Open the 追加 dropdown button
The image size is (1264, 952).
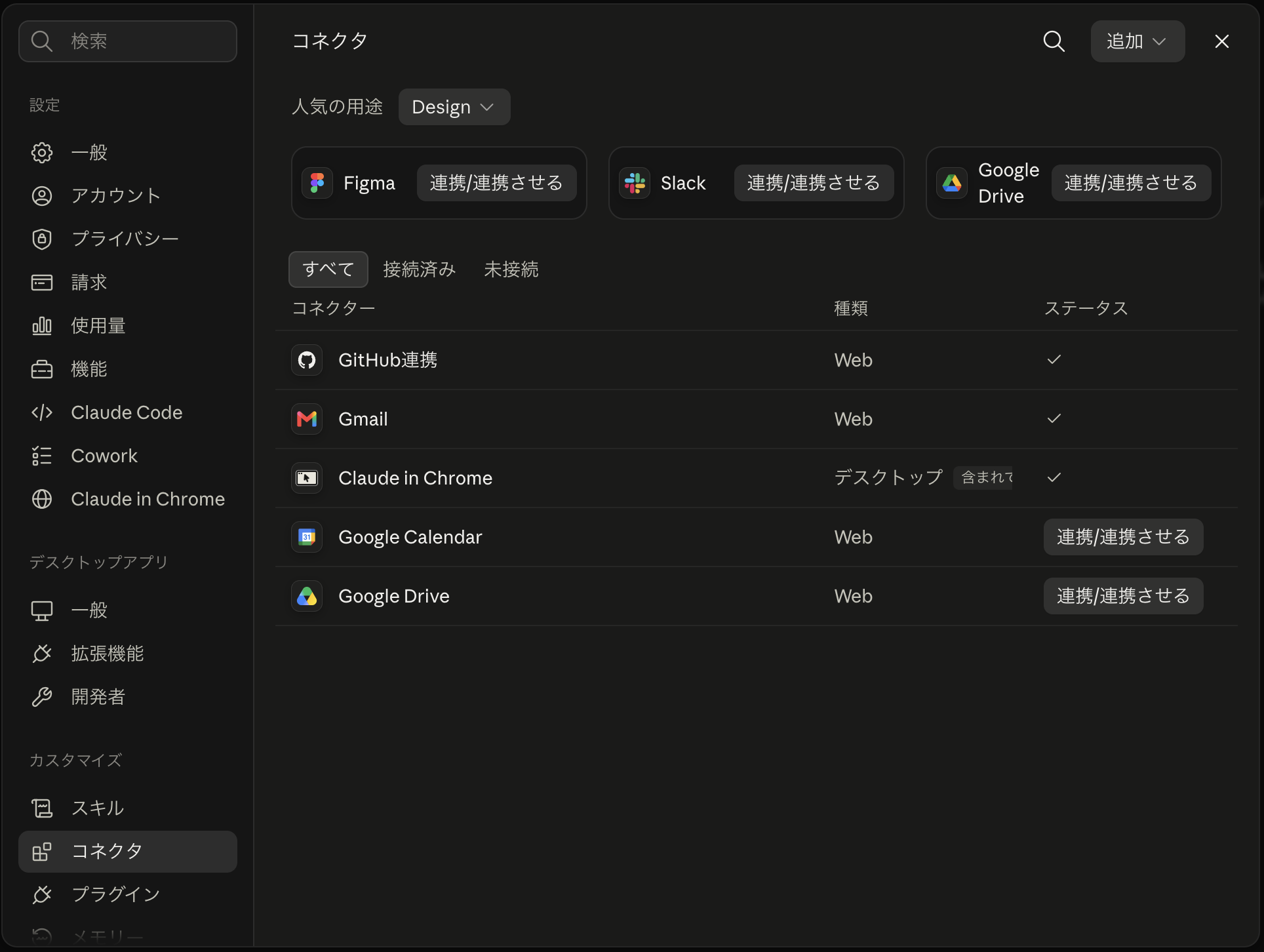tap(1137, 41)
